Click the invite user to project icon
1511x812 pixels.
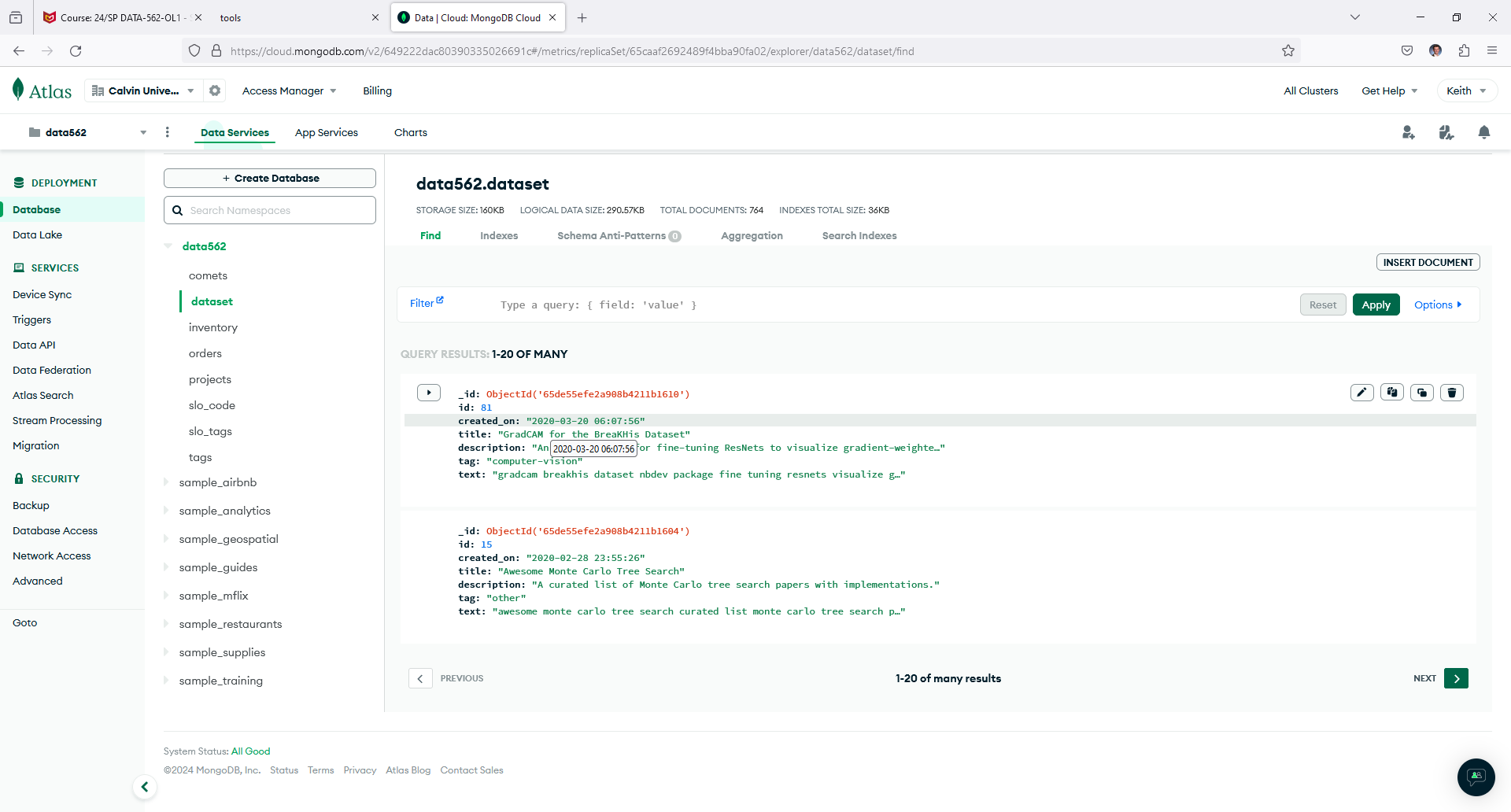coord(1408,132)
